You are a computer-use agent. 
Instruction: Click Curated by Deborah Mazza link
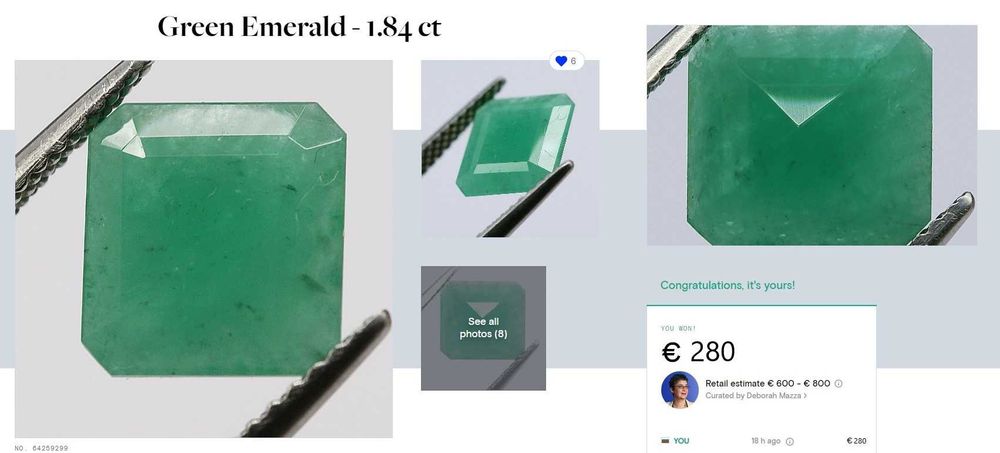point(753,396)
